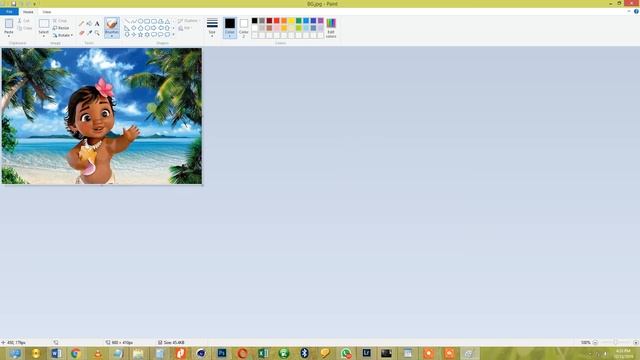Pick the orange color swatch
640x360 pixels.
pyautogui.click(x=284, y=21)
